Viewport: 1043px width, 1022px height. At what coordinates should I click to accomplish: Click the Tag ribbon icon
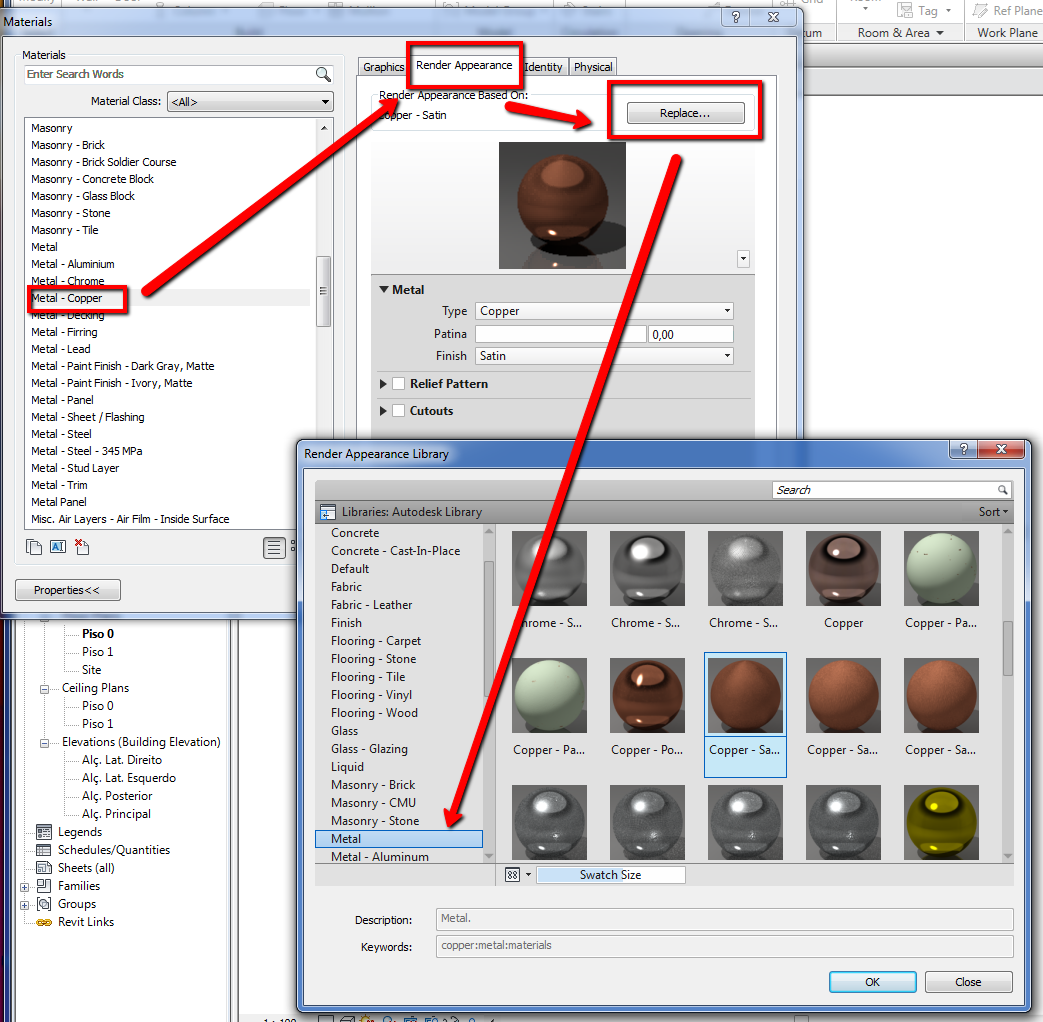(x=905, y=10)
